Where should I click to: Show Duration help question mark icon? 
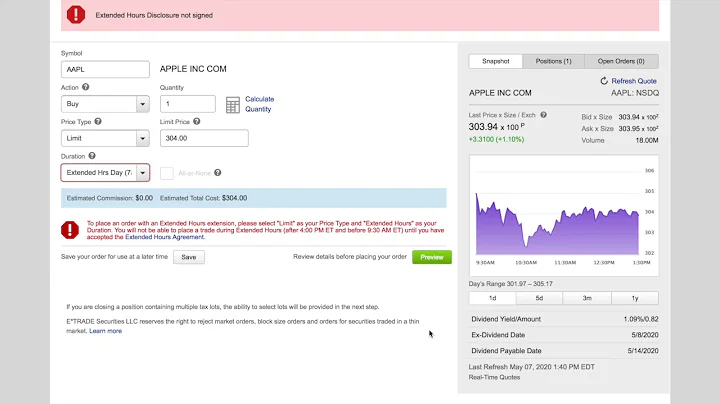(x=92, y=156)
